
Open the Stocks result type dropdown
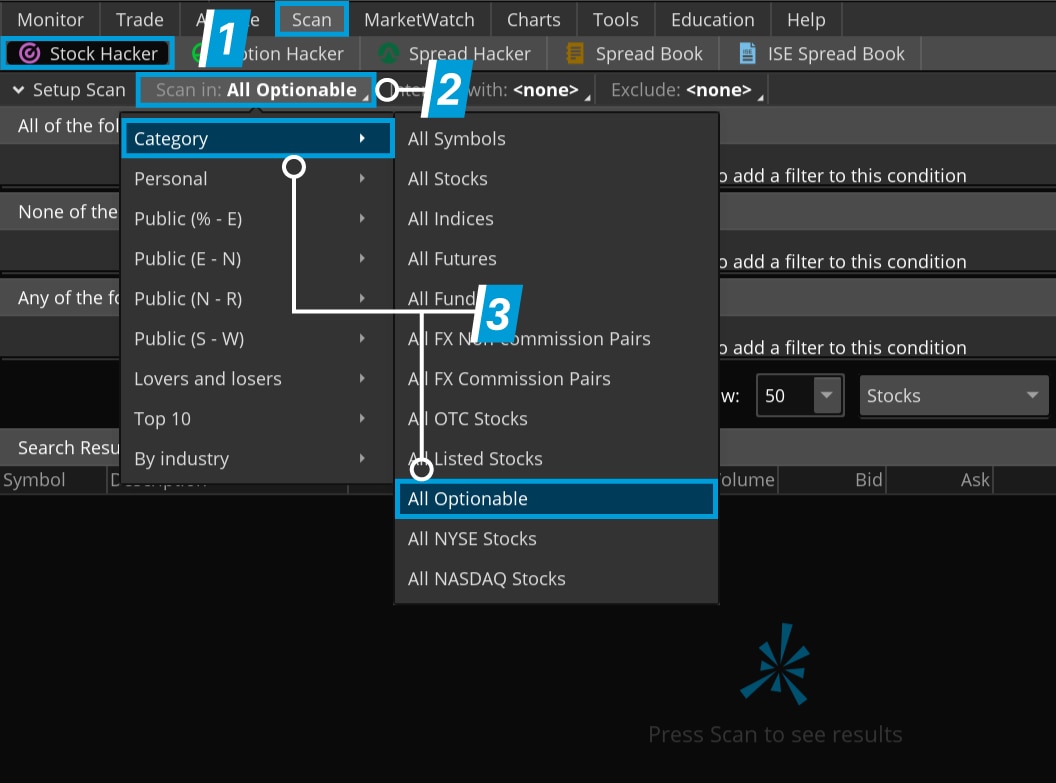[952, 396]
